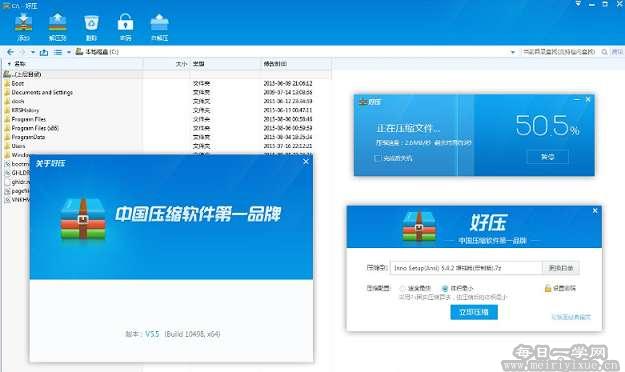Click the V5.5 version text
Screen dimensions: 625x372
pos(152,334)
